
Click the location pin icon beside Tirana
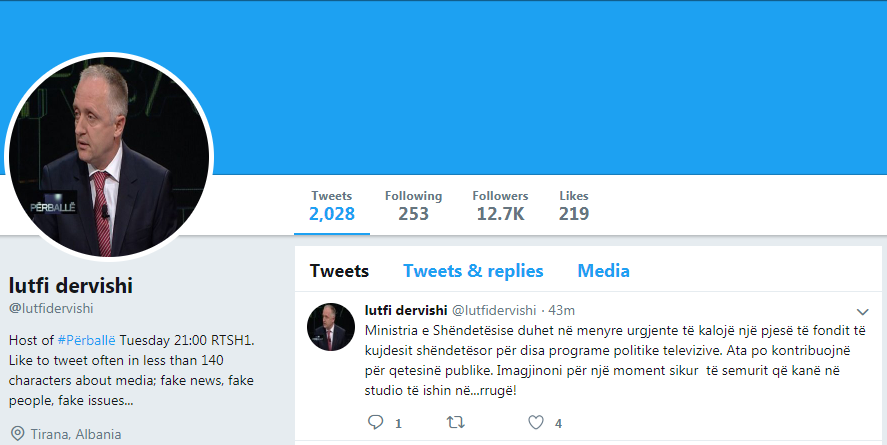click(x=17, y=434)
